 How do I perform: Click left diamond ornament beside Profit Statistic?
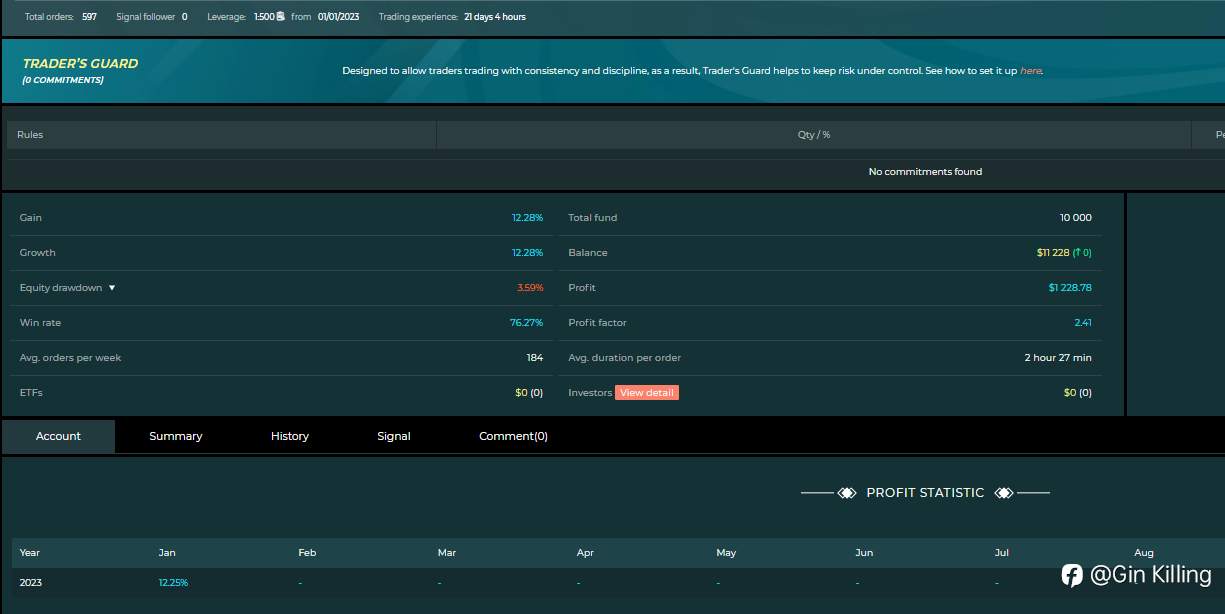847,493
